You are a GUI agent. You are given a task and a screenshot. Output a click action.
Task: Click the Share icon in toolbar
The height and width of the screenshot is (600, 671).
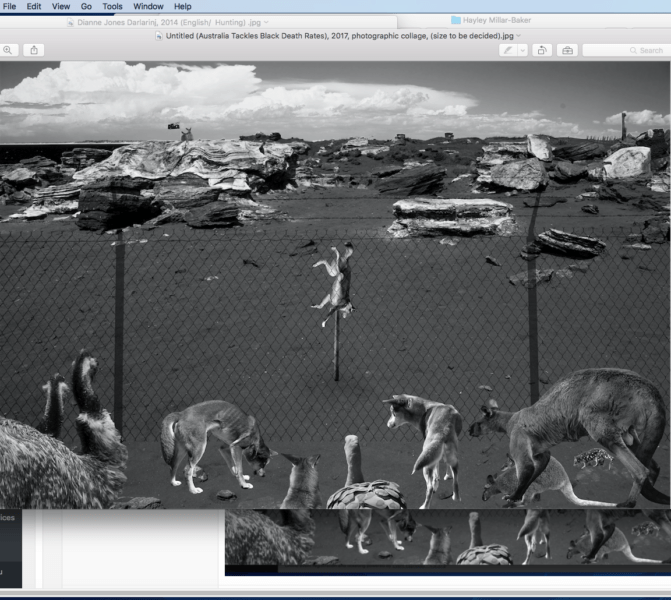[x=34, y=50]
